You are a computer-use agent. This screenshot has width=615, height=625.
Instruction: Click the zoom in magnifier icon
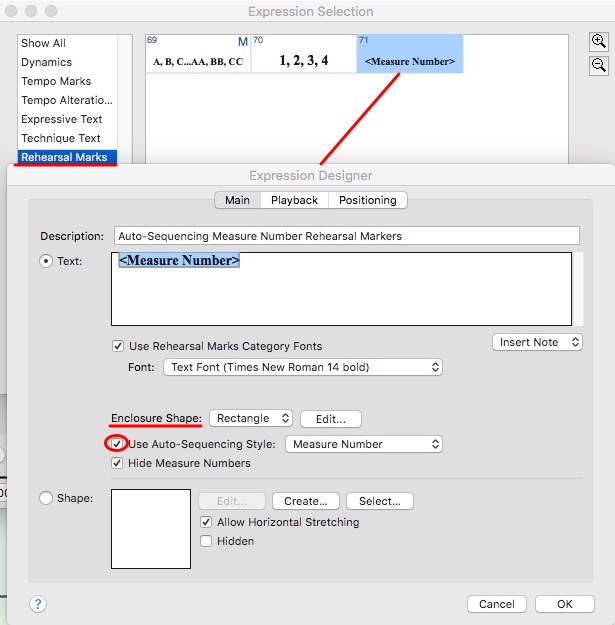598,42
